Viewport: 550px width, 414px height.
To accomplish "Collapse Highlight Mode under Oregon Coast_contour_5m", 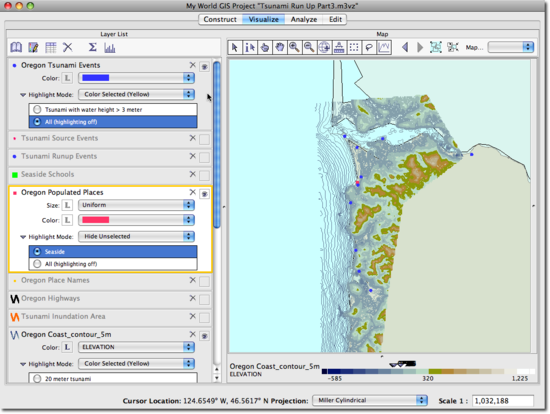I will (x=23, y=364).
